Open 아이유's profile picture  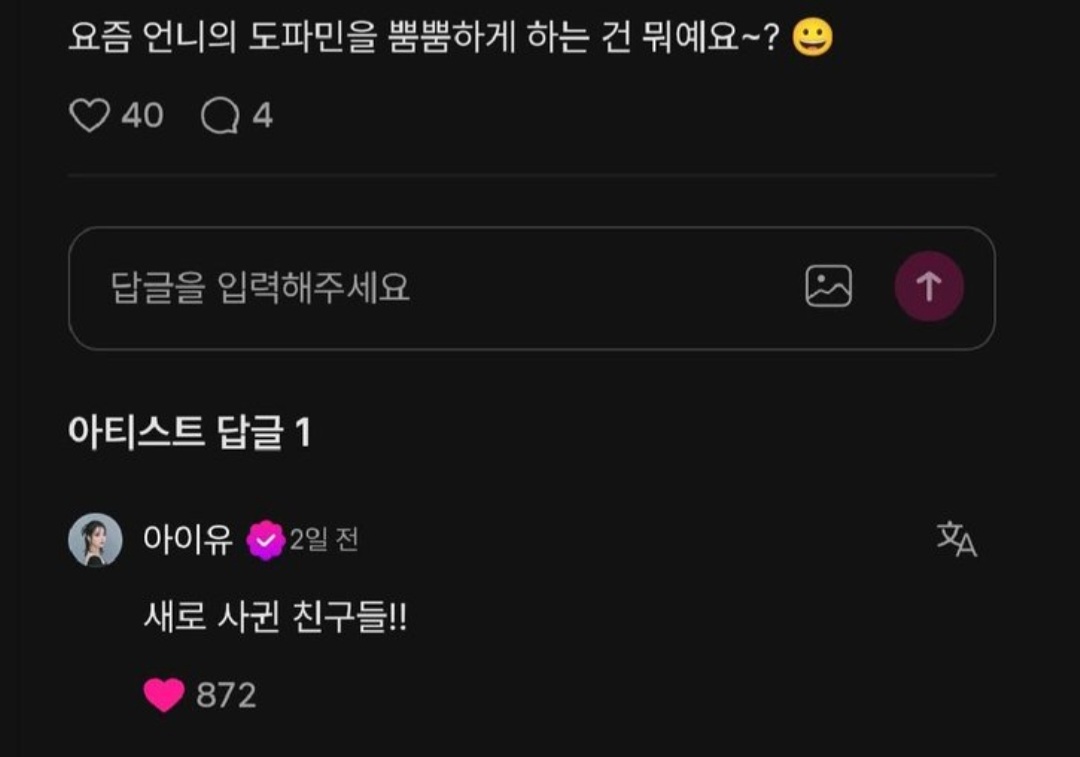tap(95, 539)
